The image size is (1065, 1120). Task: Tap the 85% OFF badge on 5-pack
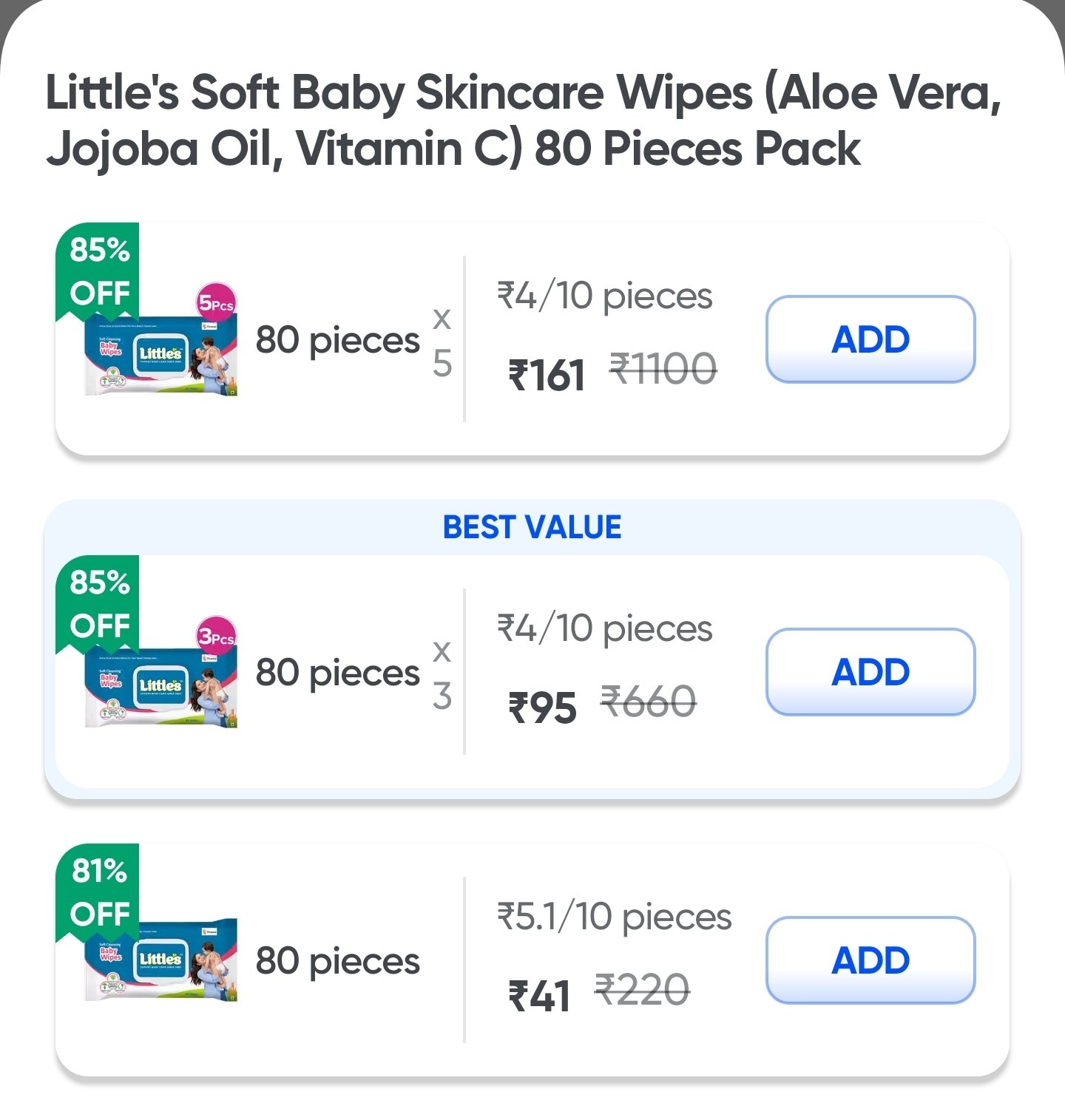point(98,271)
